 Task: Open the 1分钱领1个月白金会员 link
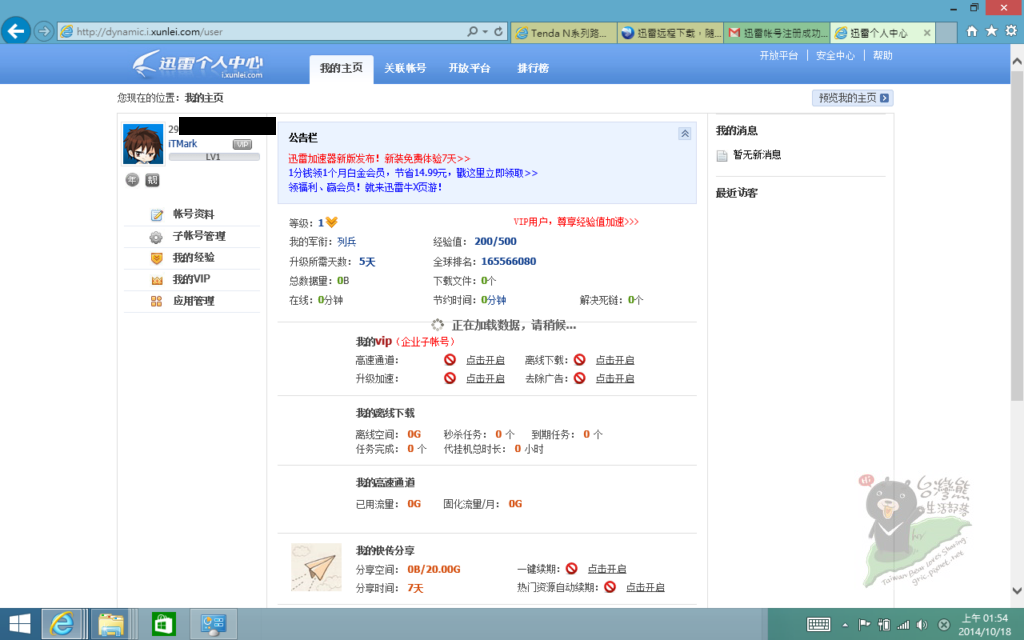click(x=413, y=173)
